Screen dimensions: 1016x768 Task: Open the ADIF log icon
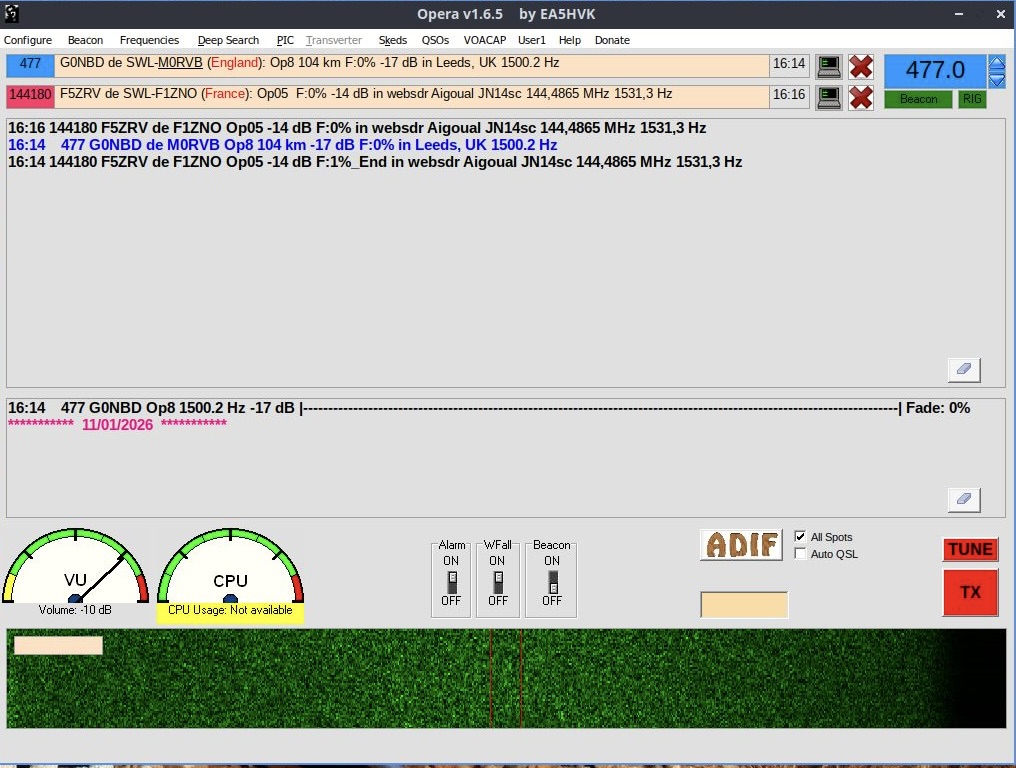point(741,545)
